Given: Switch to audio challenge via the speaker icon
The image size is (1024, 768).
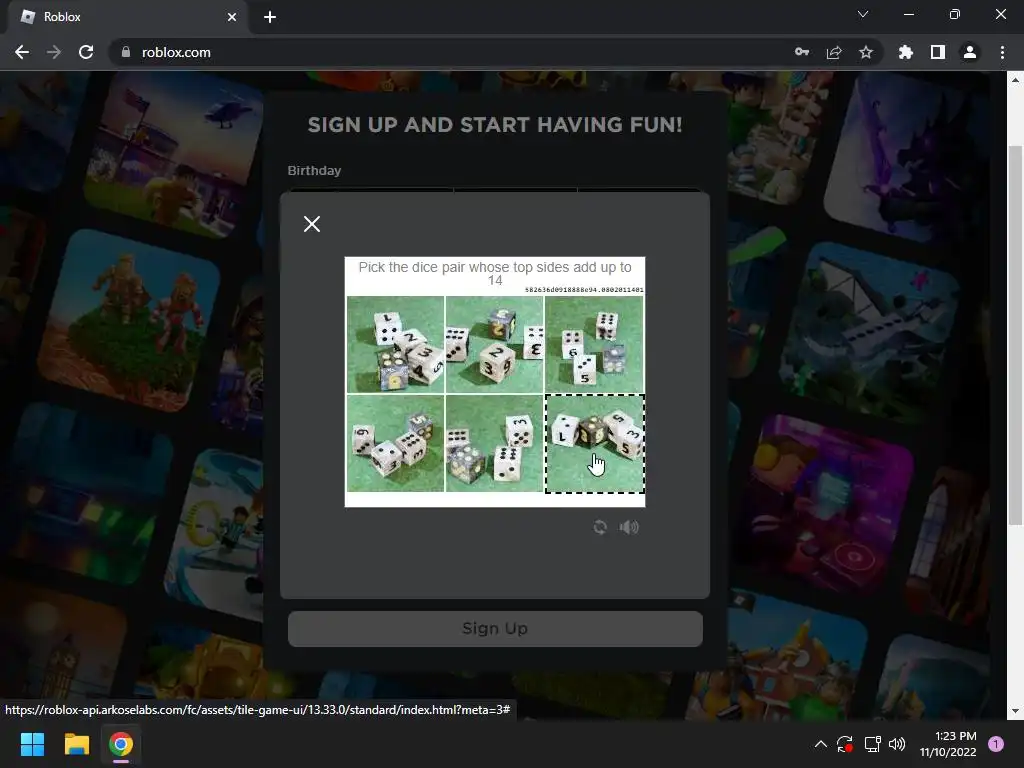Looking at the screenshot, I should [629, 527].
